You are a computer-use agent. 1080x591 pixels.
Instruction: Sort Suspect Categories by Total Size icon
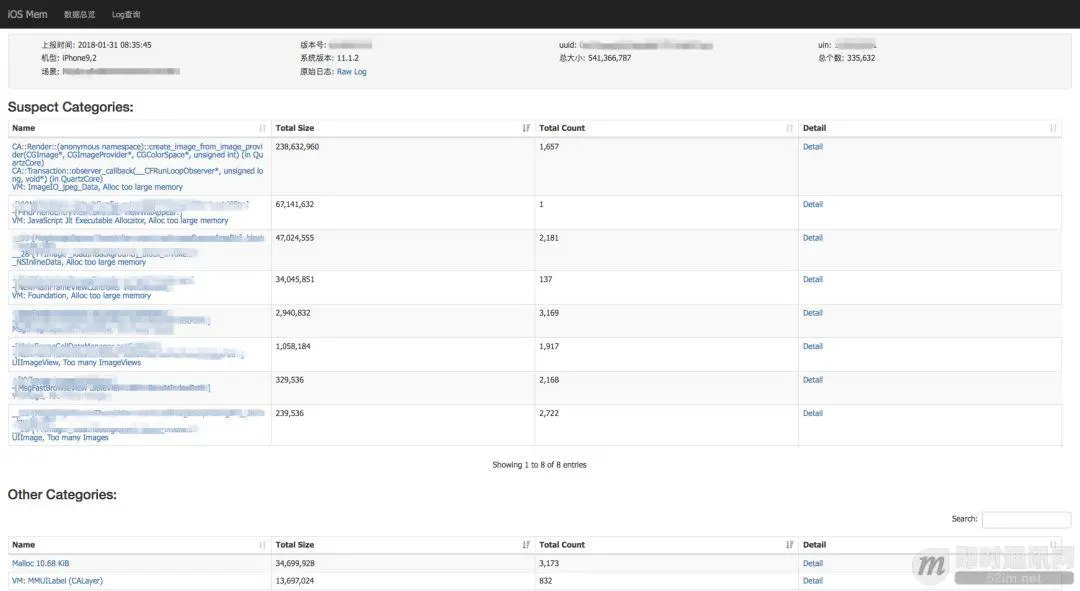[526, 128]
